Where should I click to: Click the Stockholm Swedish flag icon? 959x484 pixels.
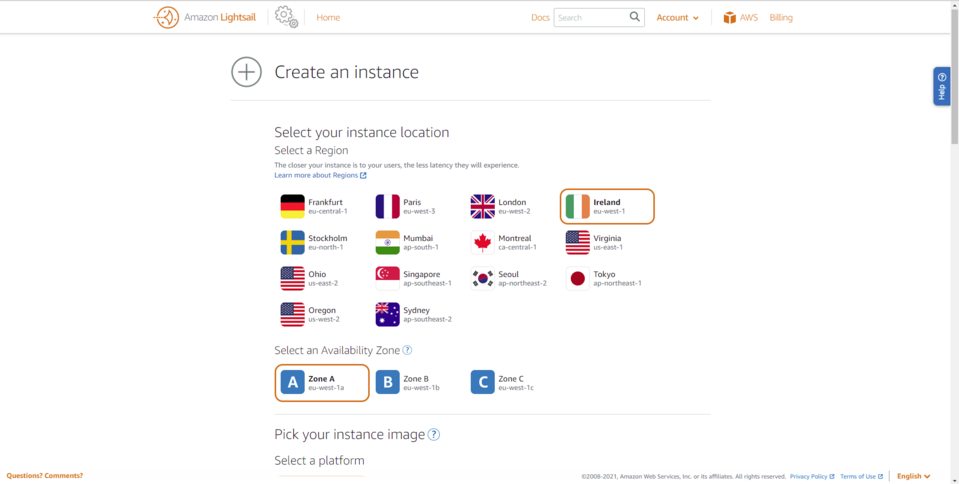pyautogui.click(x=292, y=243)
